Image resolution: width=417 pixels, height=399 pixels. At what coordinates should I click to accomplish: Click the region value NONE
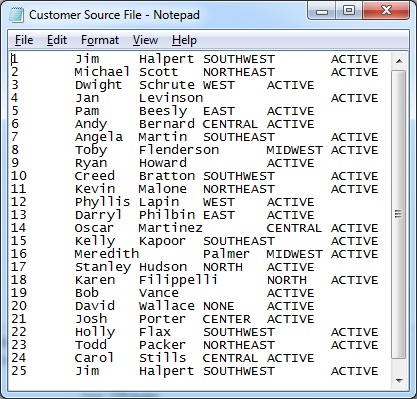[219, 306]
